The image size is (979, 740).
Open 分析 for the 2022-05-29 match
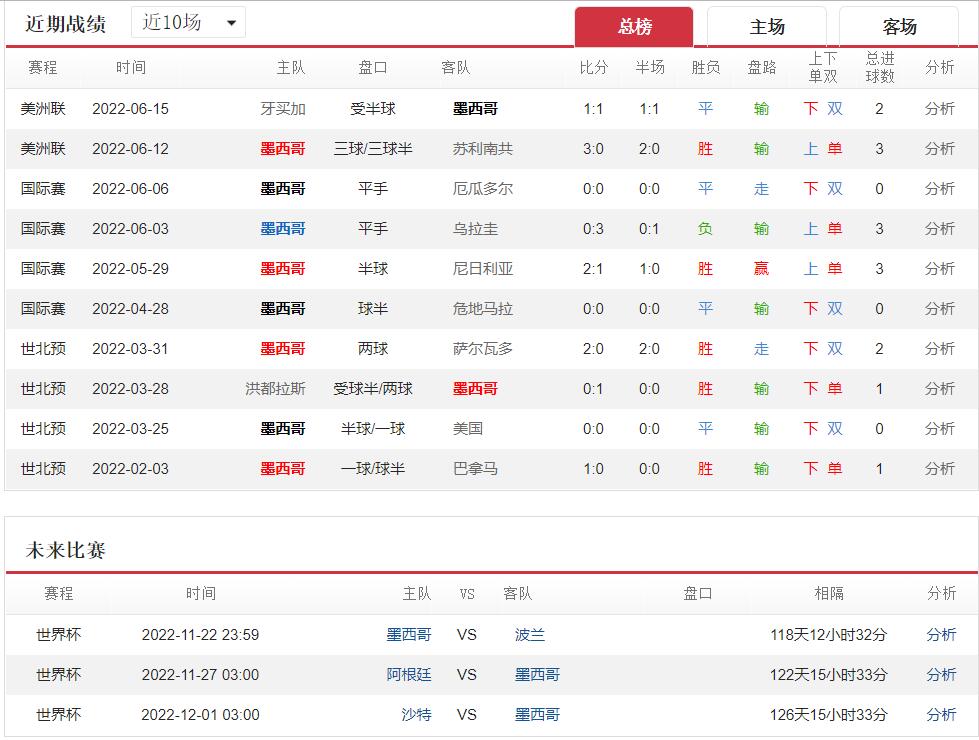tap(939, 269)
